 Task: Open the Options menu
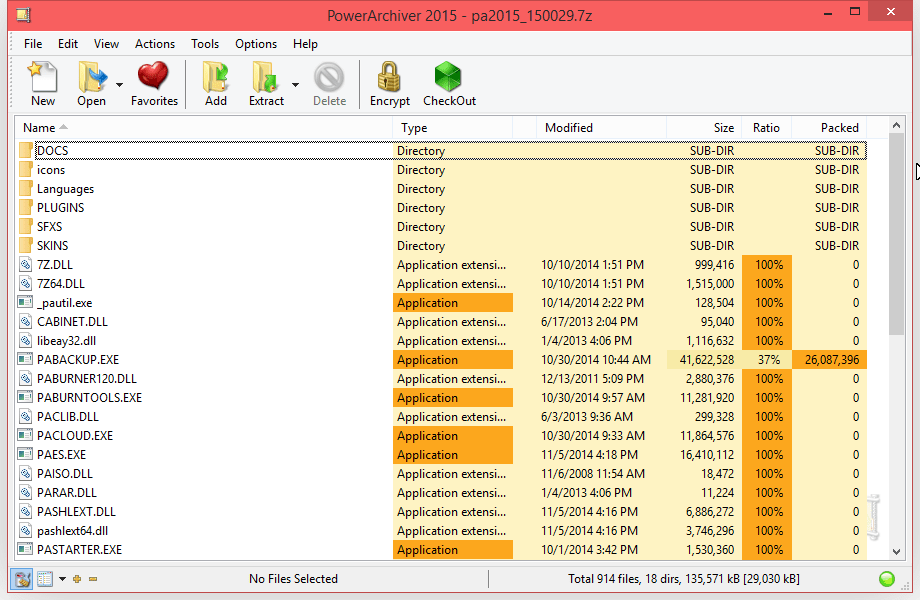[256, 44]
